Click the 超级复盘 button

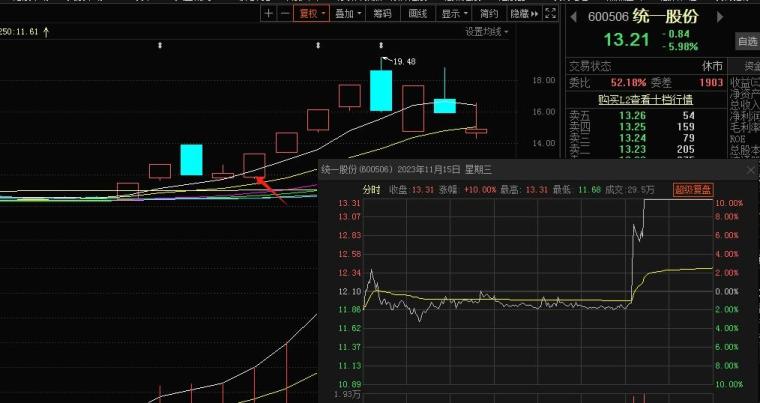pos(693,189)
